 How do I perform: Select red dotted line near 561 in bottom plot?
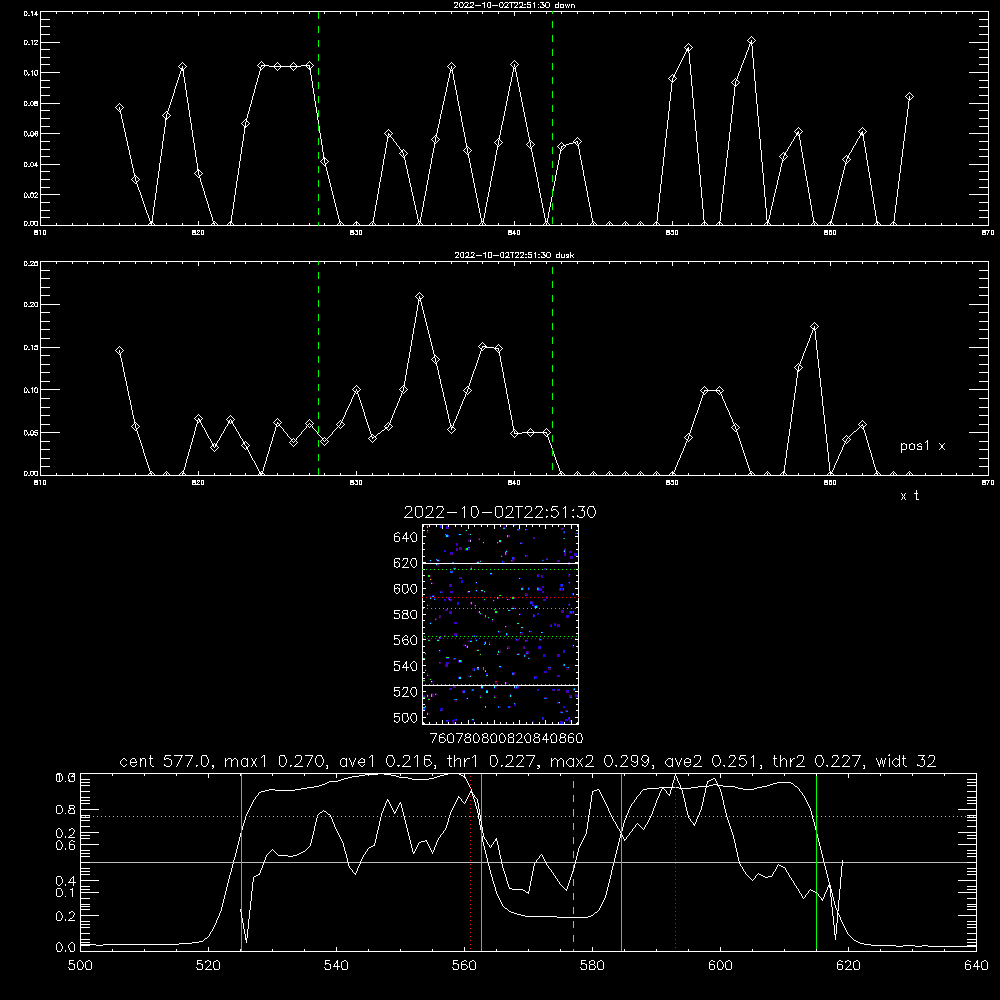pyautogui.click(x=471, y=862)
